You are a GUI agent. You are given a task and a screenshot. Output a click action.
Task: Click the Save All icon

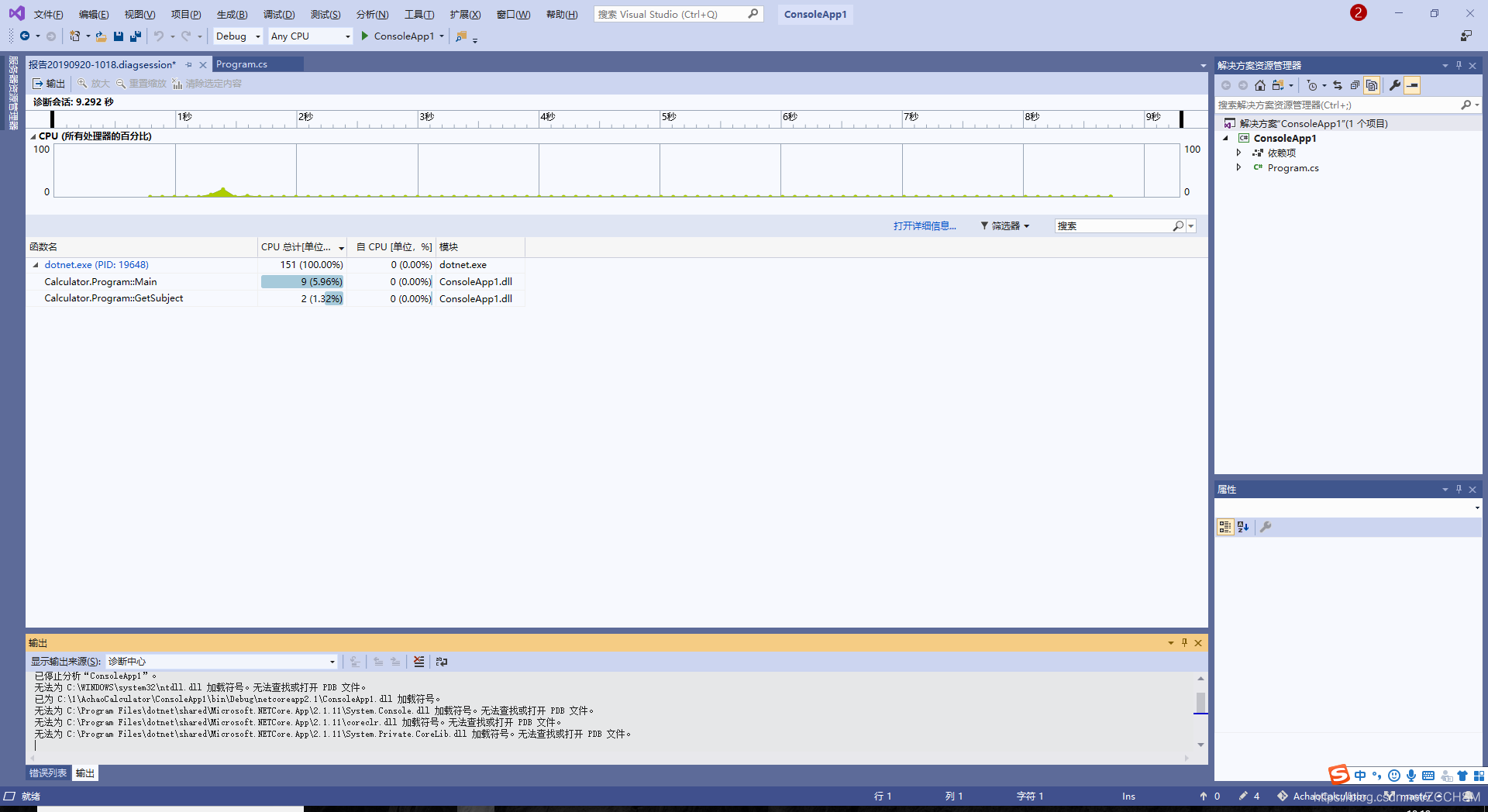pyautogui.click(x=136, y=36)
